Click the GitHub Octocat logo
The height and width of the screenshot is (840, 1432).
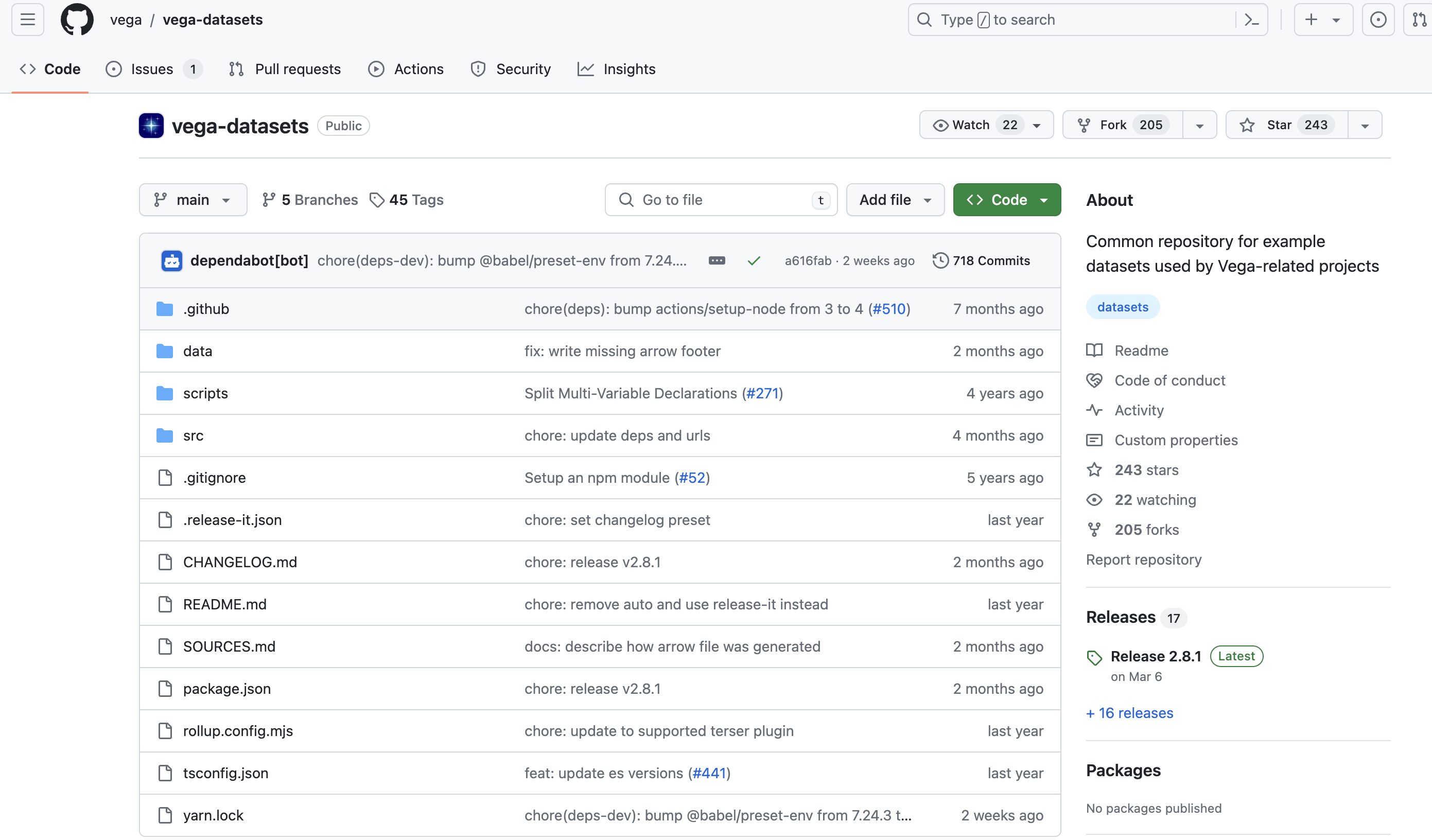click(x=77, y=20)
